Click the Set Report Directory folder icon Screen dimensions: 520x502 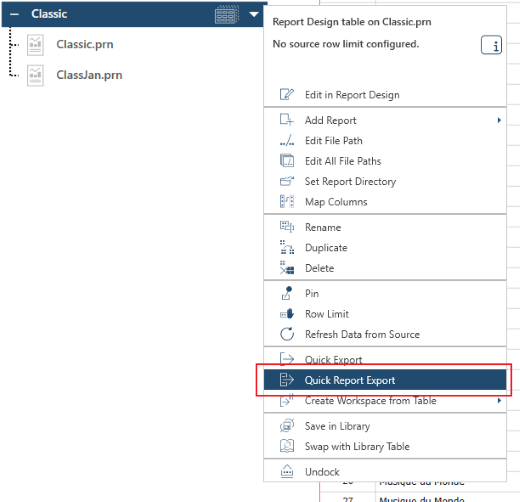tap(287, 181)
